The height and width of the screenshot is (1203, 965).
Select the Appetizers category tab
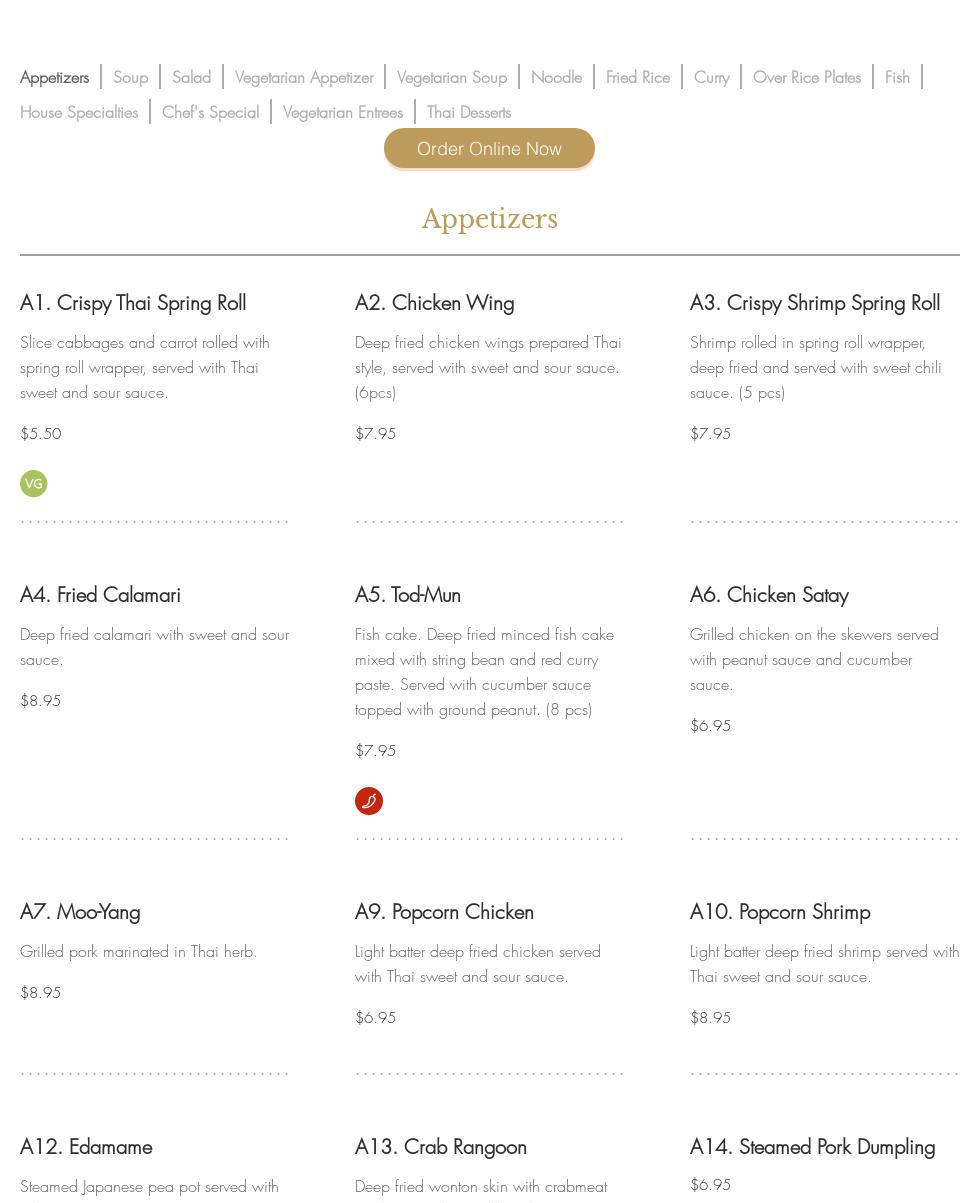click(54, 77)
